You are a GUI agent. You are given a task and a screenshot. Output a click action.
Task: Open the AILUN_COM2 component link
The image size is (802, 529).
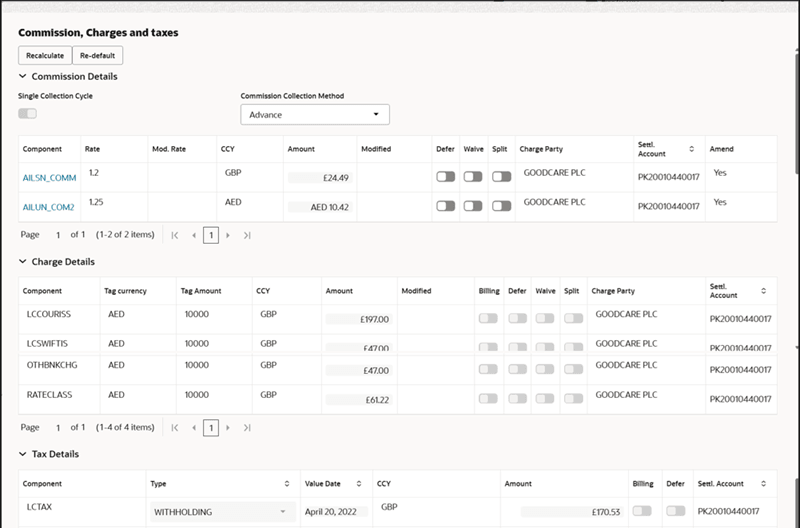49,207
